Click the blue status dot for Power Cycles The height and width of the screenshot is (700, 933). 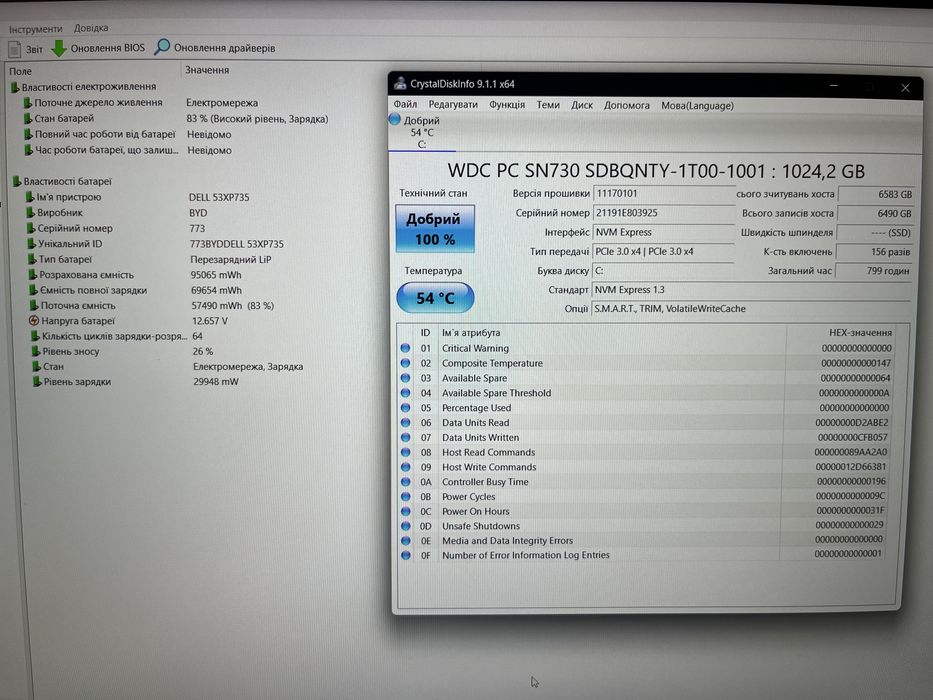pyautogui.click(x=406, y=496)
